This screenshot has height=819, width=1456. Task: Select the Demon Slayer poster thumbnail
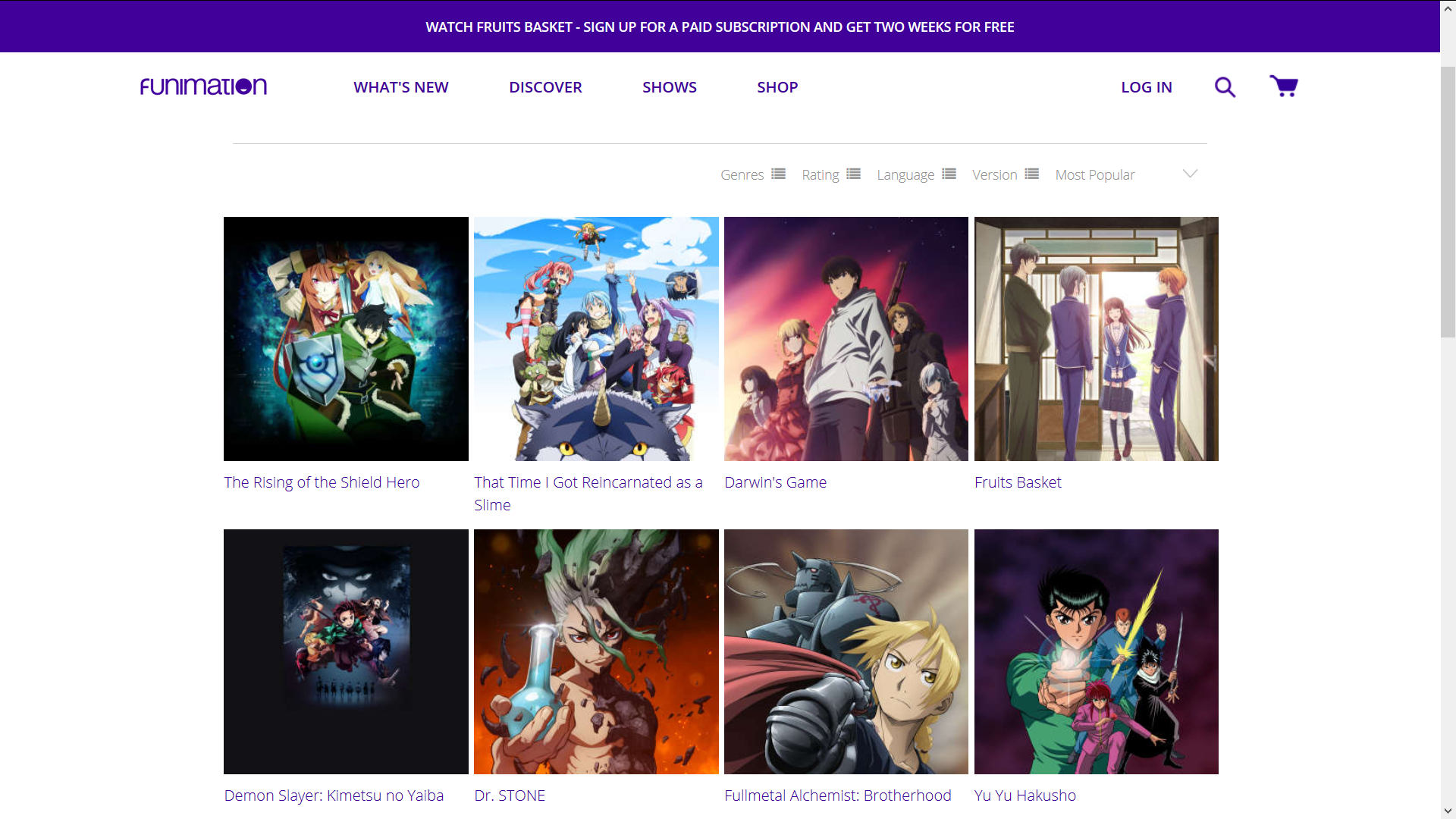[346, 651]
